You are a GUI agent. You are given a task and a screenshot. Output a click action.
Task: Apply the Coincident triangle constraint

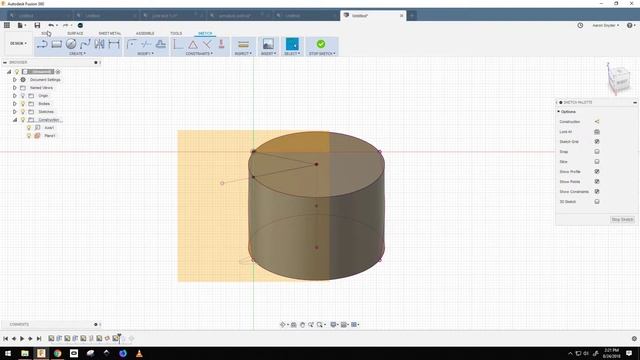pyautogui.click(x=193, y=44)
